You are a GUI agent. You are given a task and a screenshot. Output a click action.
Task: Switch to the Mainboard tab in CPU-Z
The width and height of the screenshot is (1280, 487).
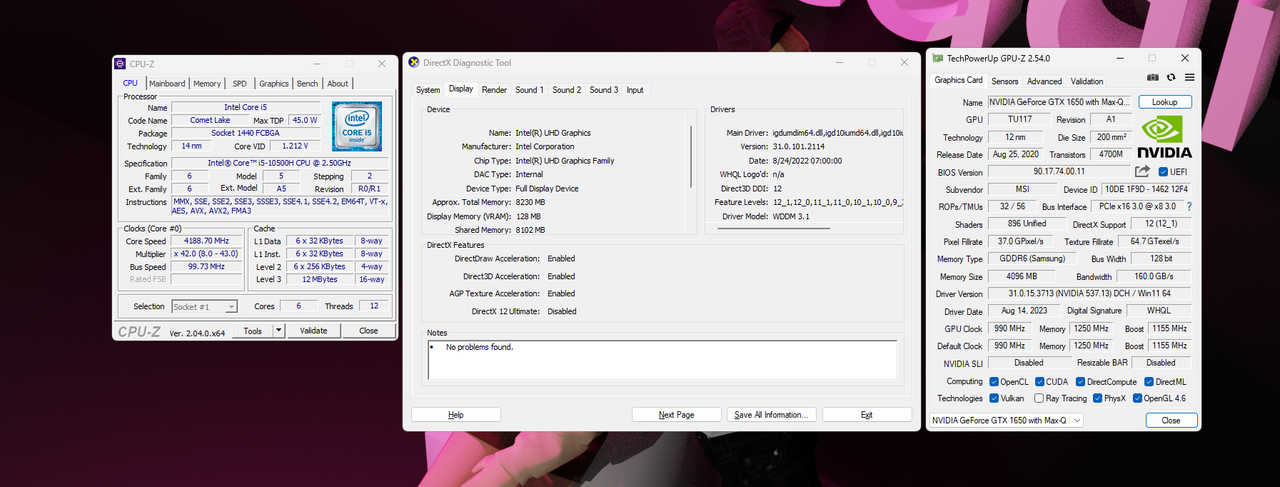pyautogui.click(x=167, y=84)
